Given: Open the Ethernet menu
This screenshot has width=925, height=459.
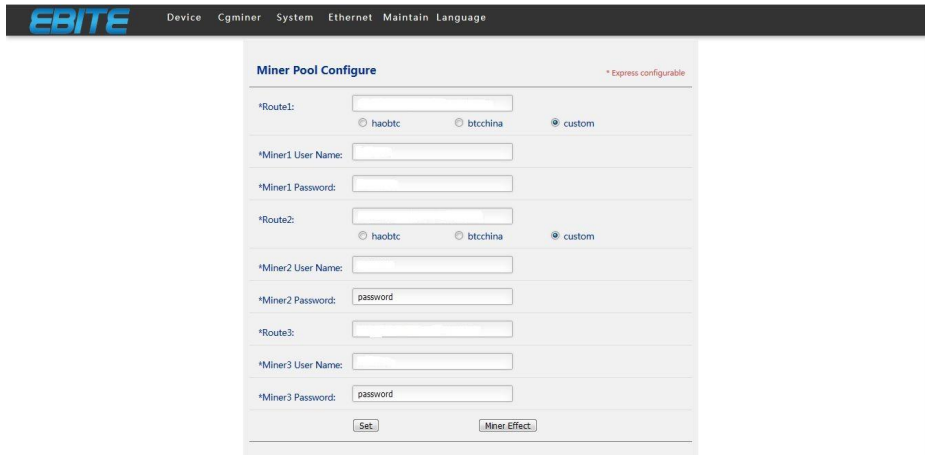Looking at the screenshot, I should pyautogui.click(x=350, y=19).
